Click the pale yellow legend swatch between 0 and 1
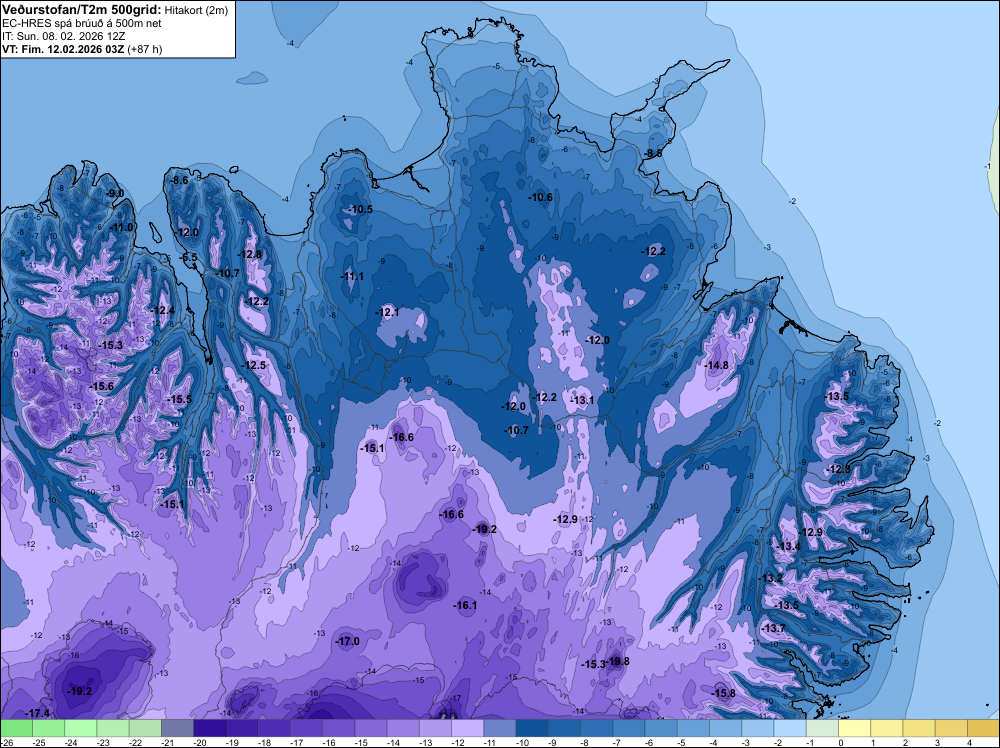Image resolution: width=1000 pixels, height=748 pixels. pyautogui.click(x=855, y=728)
